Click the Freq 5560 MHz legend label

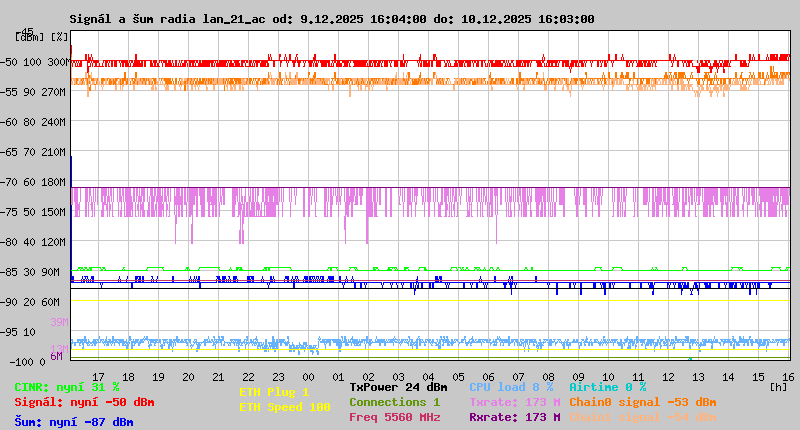pos(394,417)
